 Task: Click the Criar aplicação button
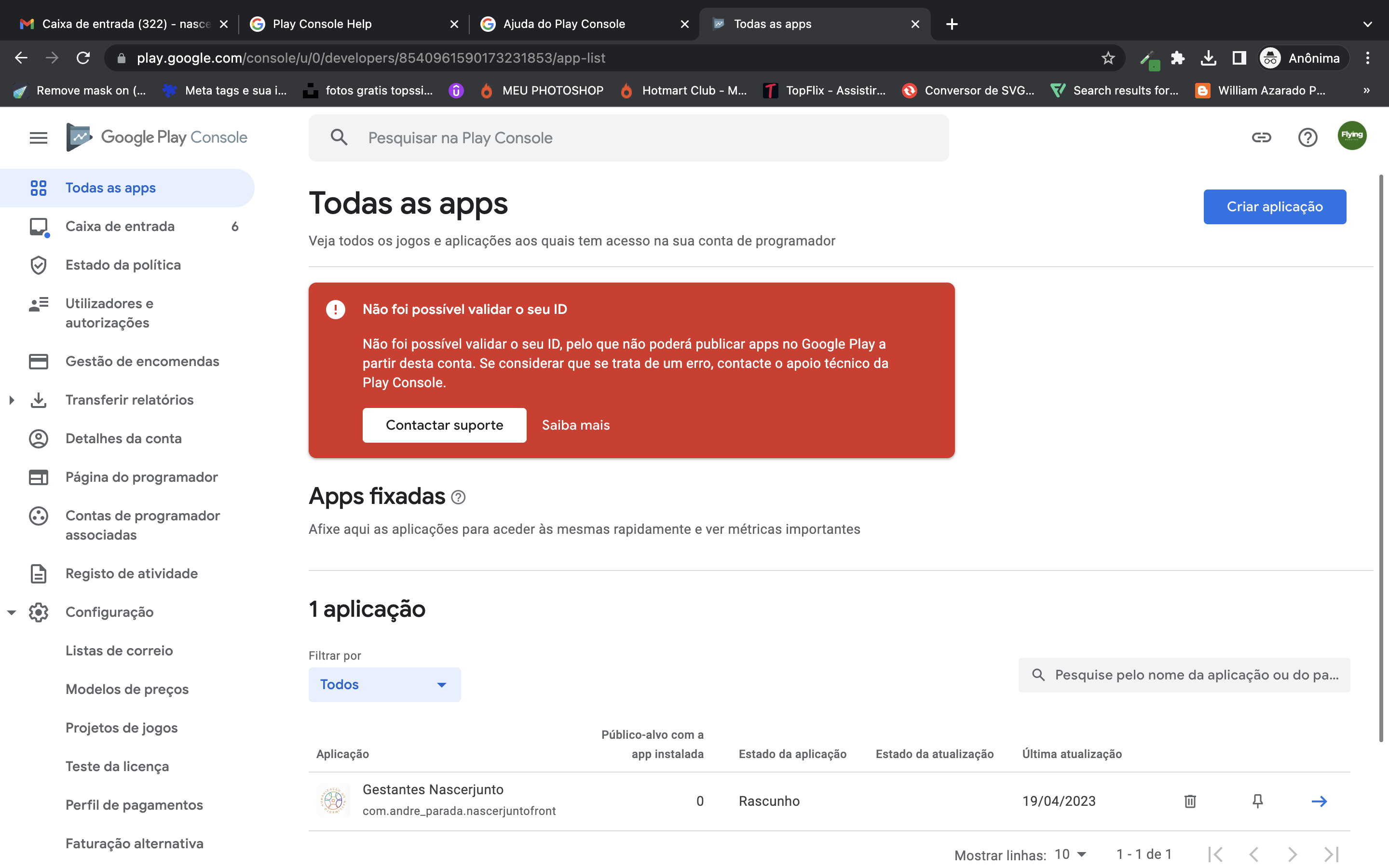click(x=1274, y=207)
